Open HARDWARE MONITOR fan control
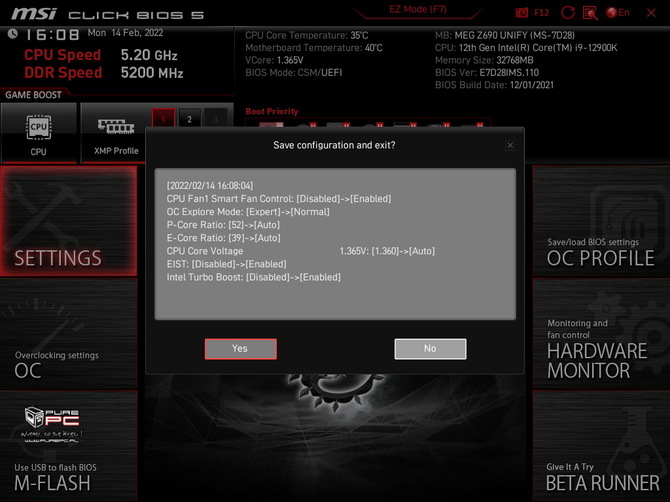 [x=601, y=334]
